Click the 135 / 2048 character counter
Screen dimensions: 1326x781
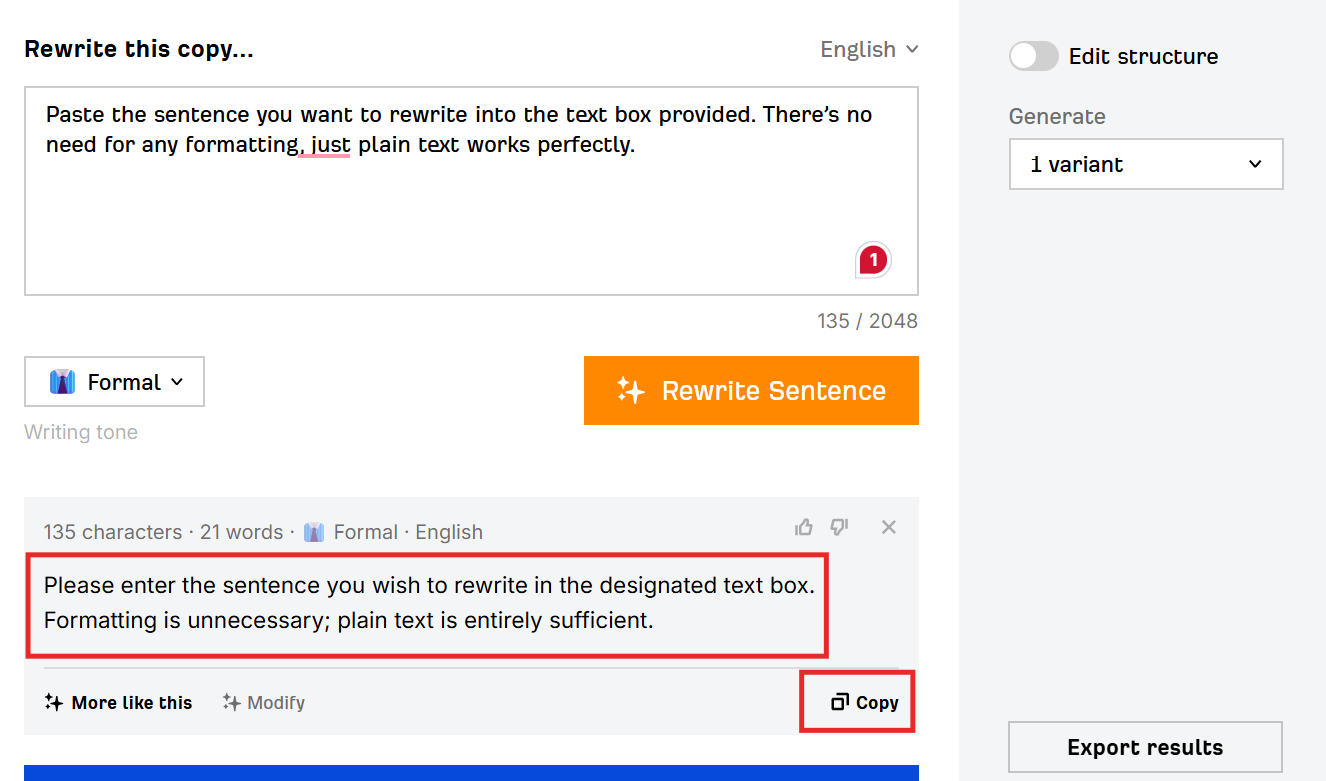point(867,320)
